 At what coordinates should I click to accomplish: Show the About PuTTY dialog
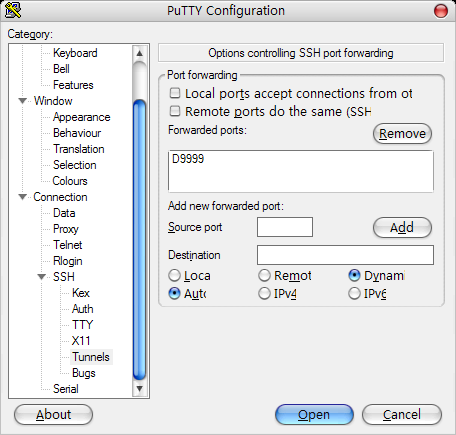[x=53, y=415]
